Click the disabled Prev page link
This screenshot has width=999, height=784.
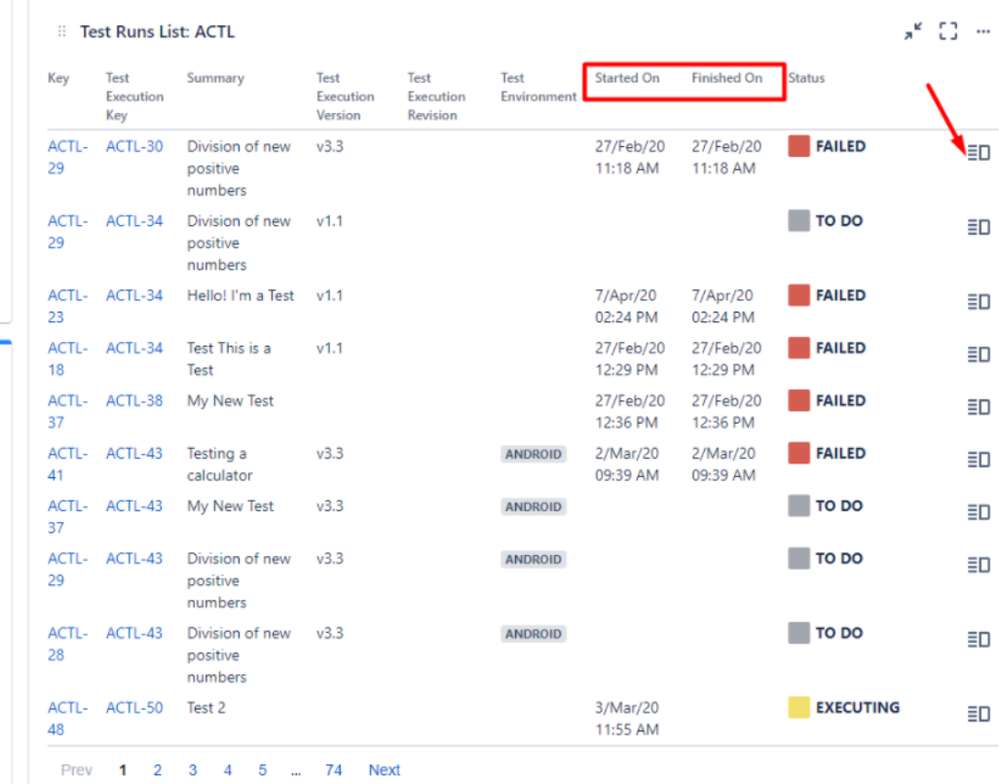click(76, 770)
